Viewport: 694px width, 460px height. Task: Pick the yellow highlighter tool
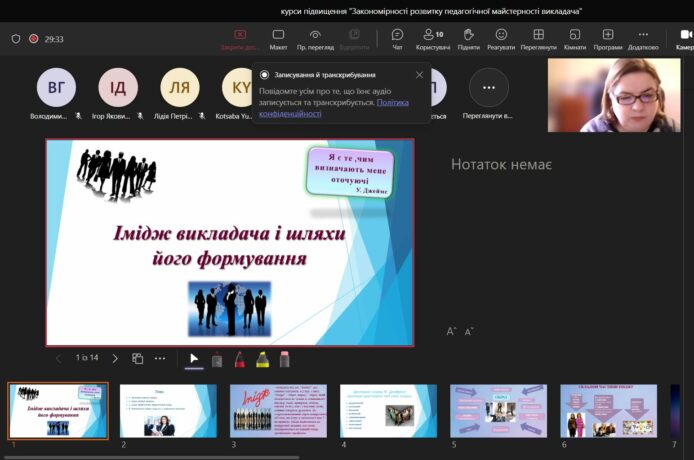262,359
